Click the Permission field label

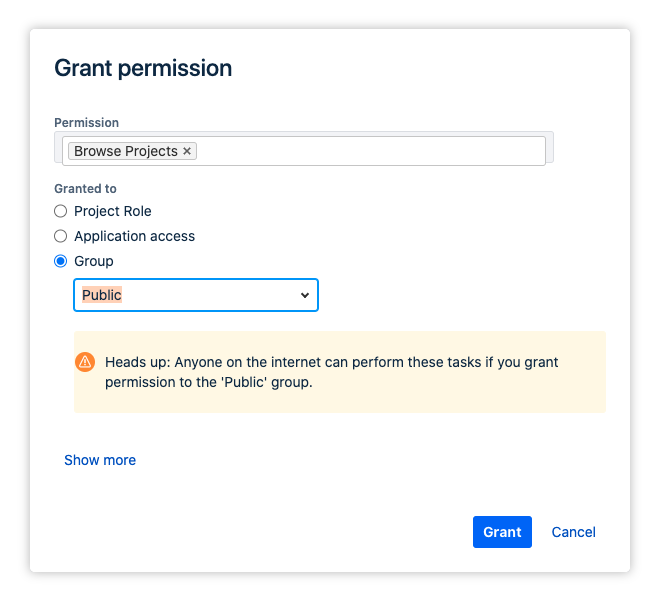(x=86, y=123)
